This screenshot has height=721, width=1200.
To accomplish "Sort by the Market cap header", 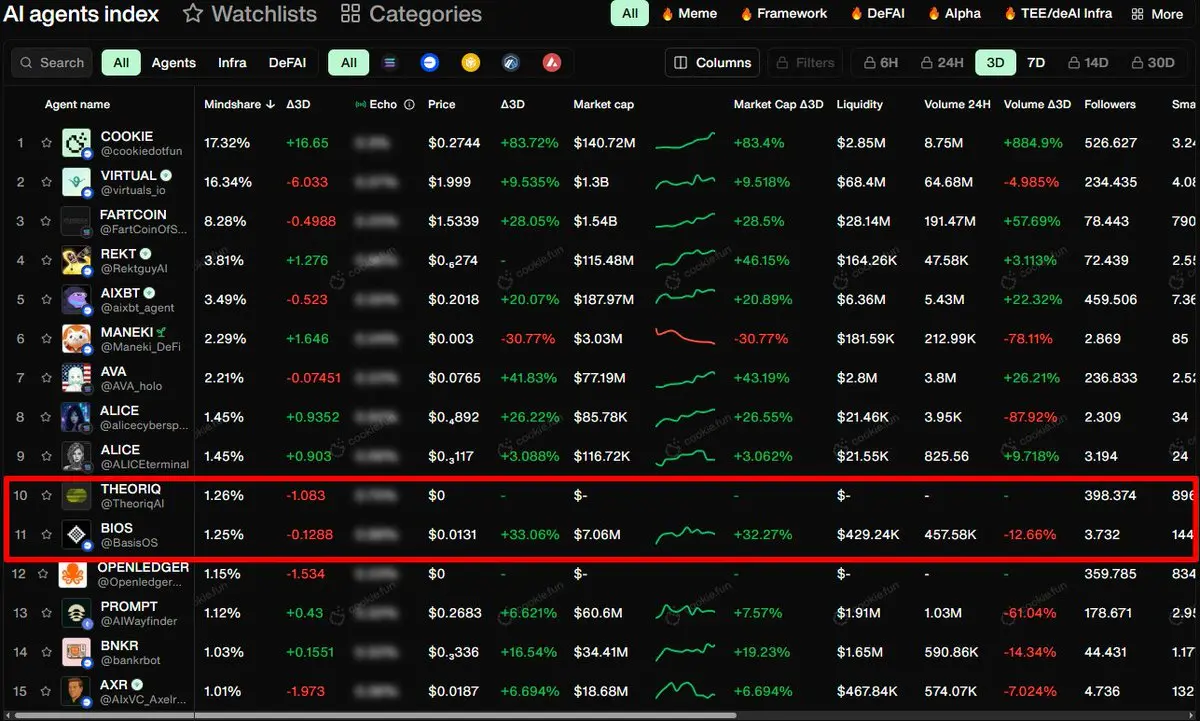I will click(x=603, y=104).
